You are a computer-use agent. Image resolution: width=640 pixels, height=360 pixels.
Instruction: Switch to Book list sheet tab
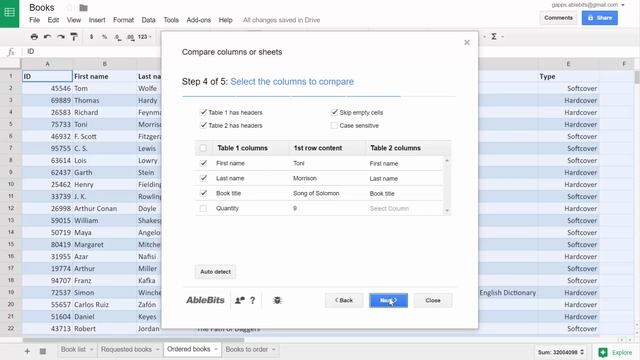73,350
